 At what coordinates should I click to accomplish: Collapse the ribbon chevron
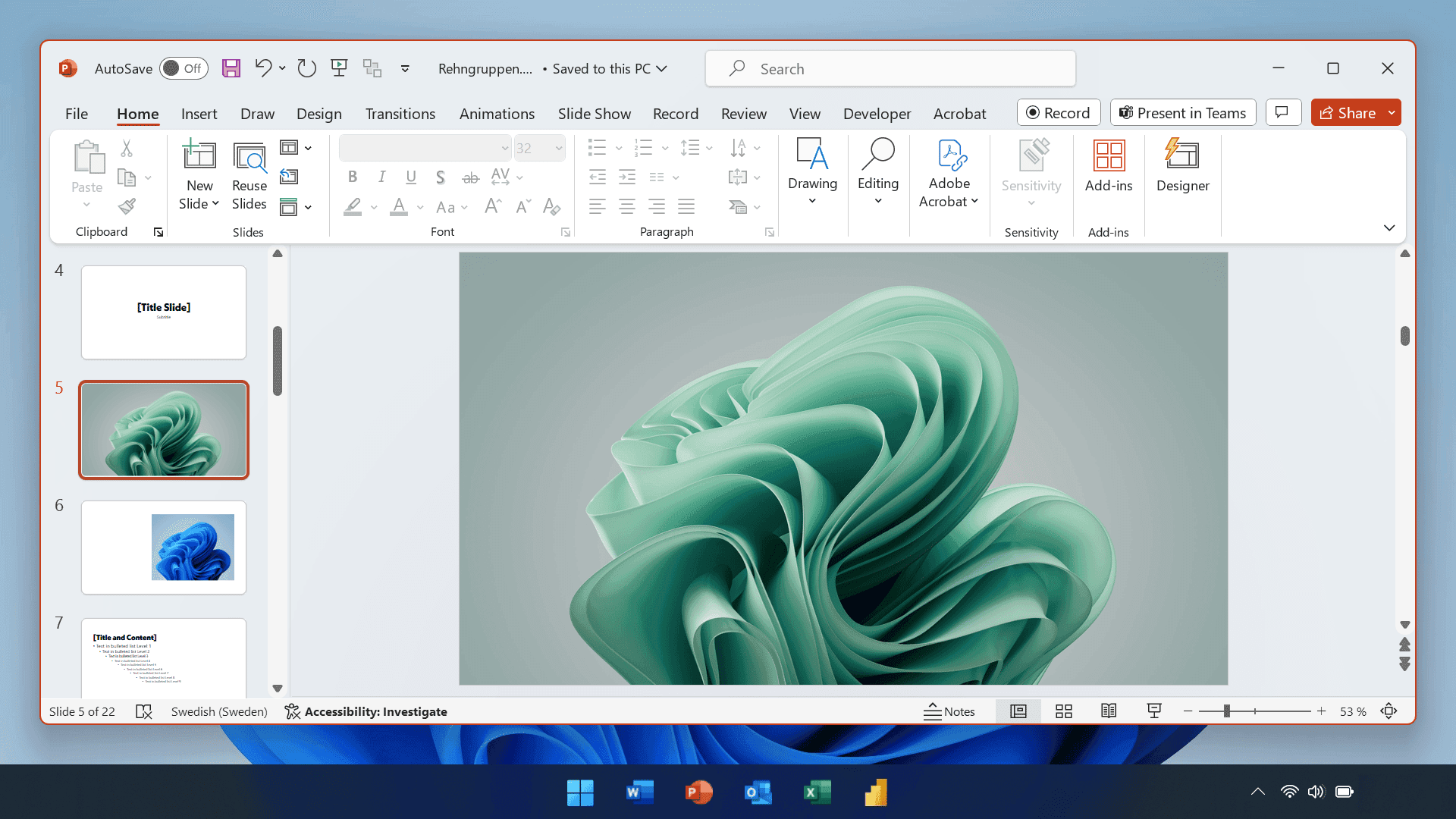[x=1389, y=227]
